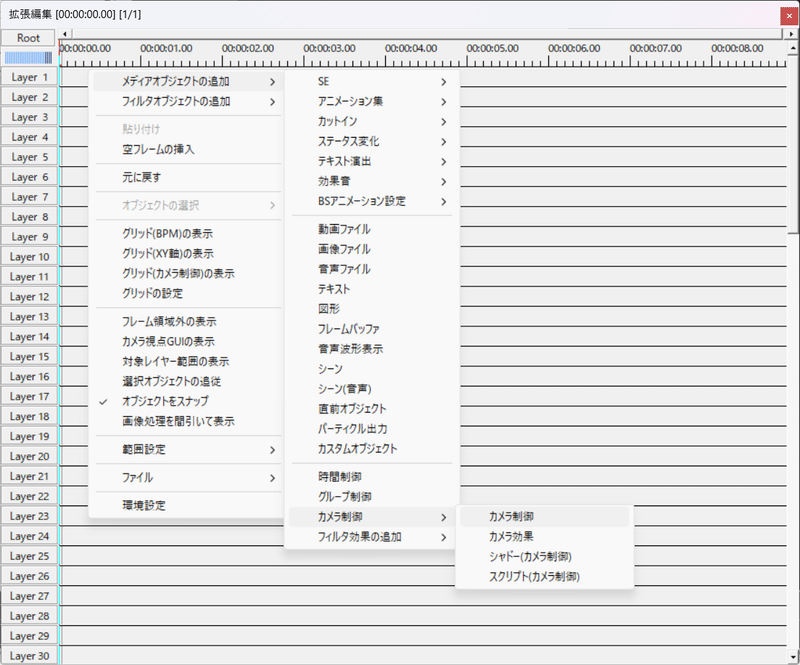
Task: Click the horizontal scrollbar left arrow
Action: click(x=65, y=34)
